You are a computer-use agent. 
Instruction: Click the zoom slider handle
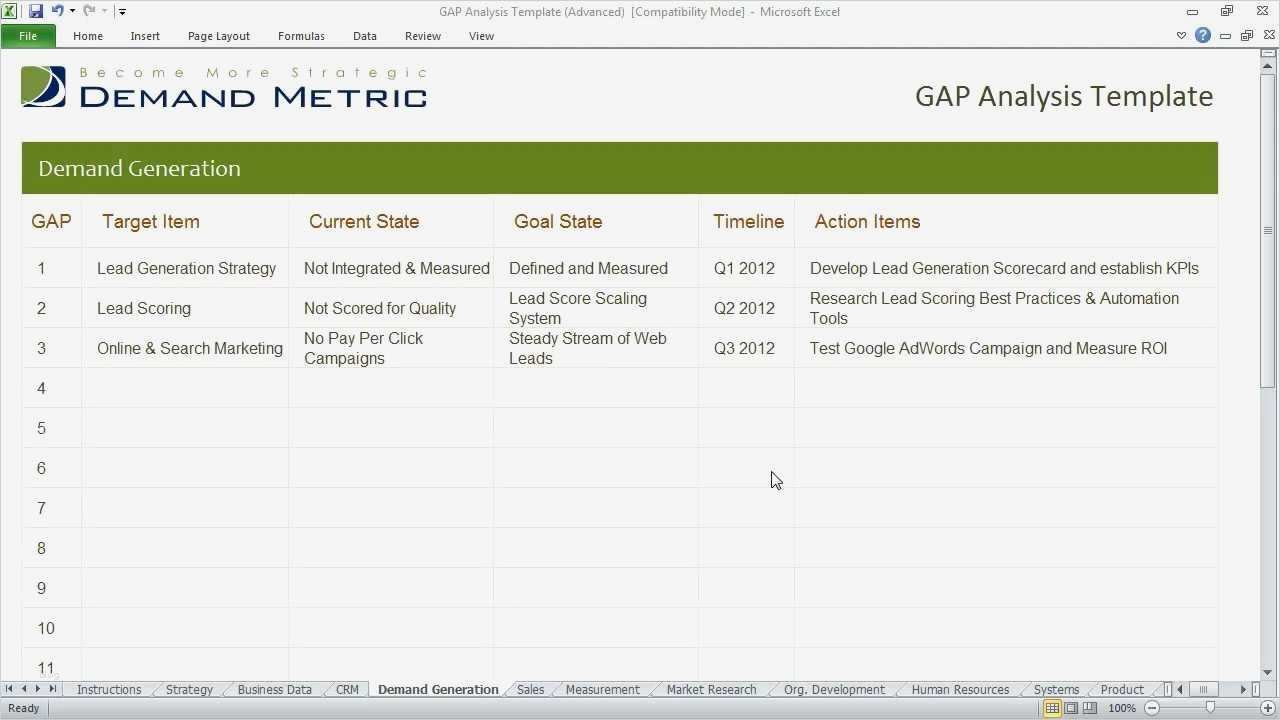1210,708
